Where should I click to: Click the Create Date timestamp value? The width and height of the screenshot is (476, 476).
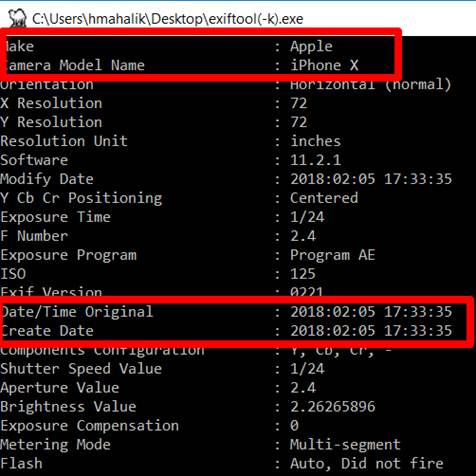(x=371, y=331)
